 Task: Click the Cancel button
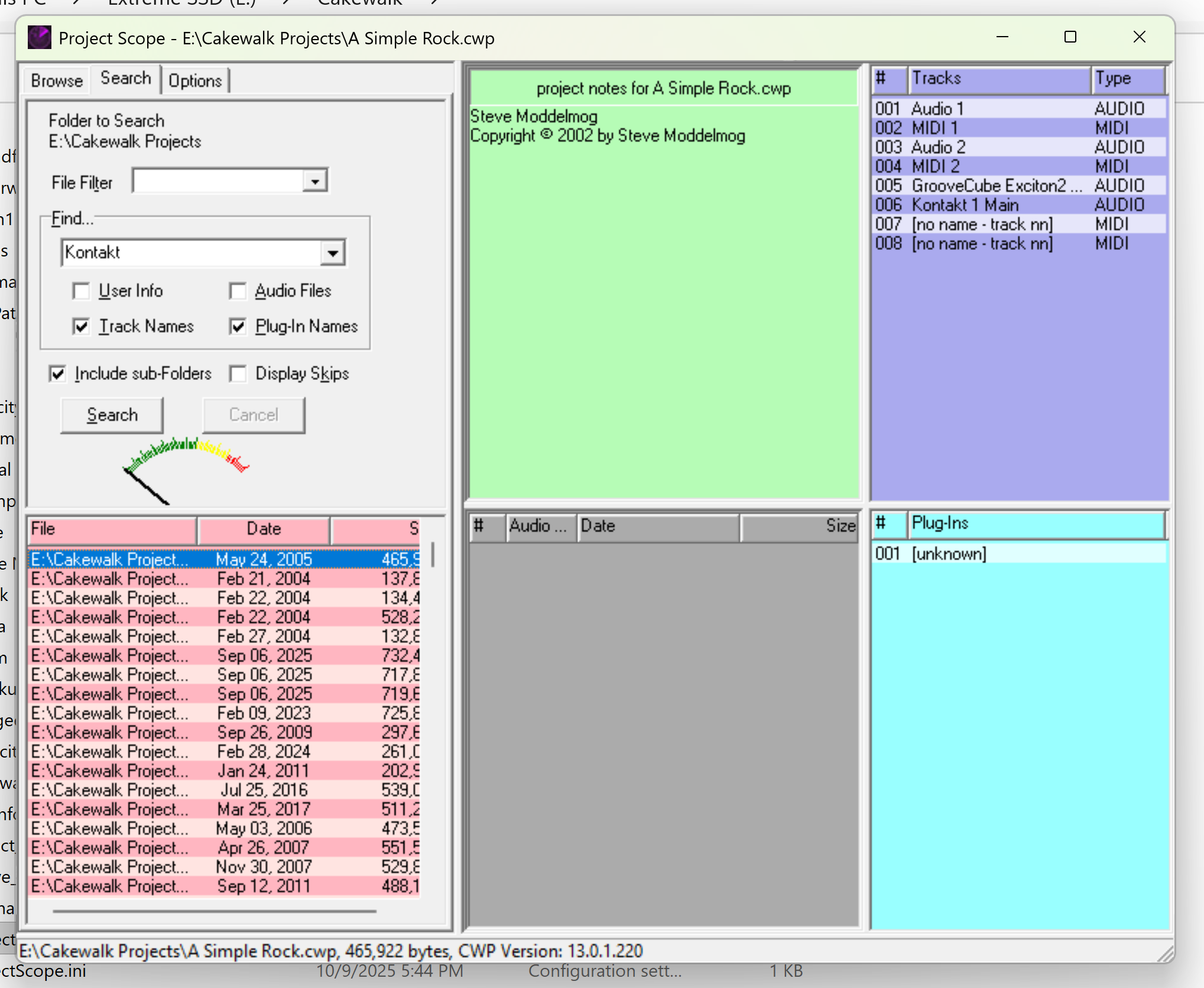[254, 415]
